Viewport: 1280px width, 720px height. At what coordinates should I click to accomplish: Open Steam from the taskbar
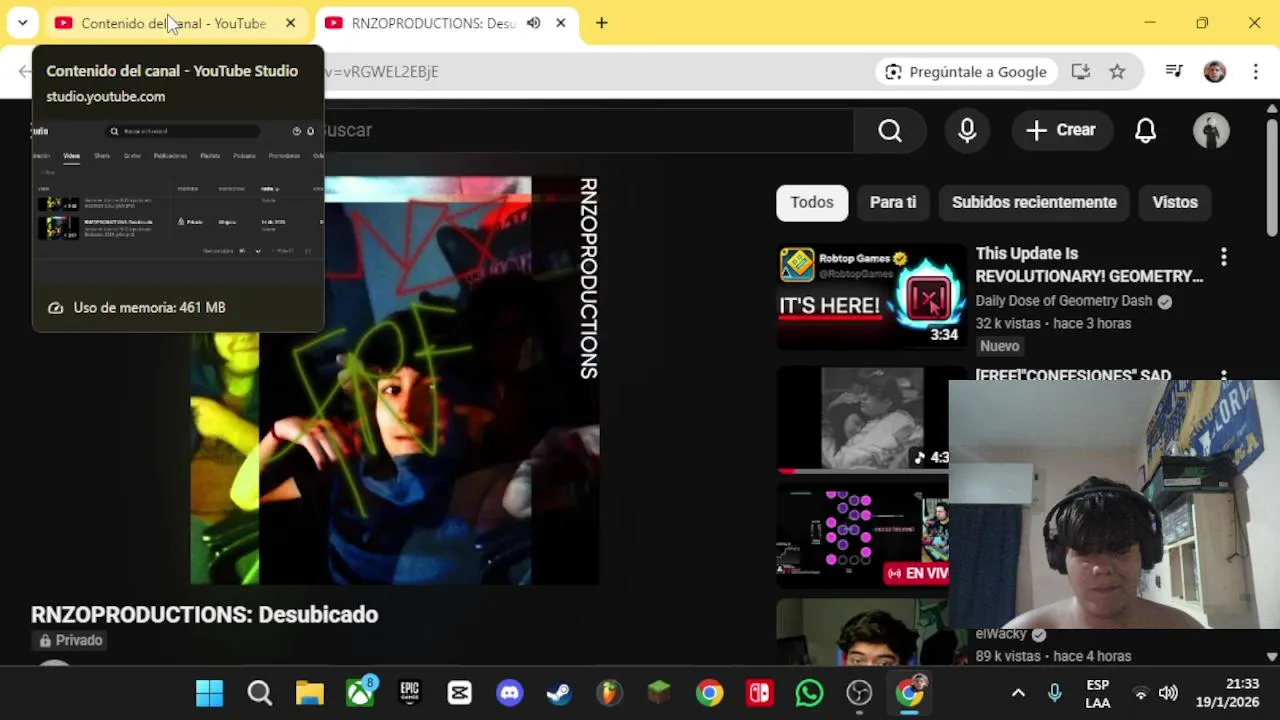pos(560,693)
